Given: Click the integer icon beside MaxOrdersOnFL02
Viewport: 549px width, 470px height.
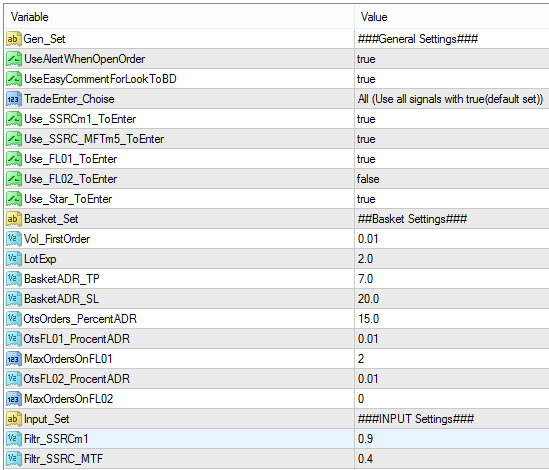Looking at the screenshot, I should (x=14, y=399).
